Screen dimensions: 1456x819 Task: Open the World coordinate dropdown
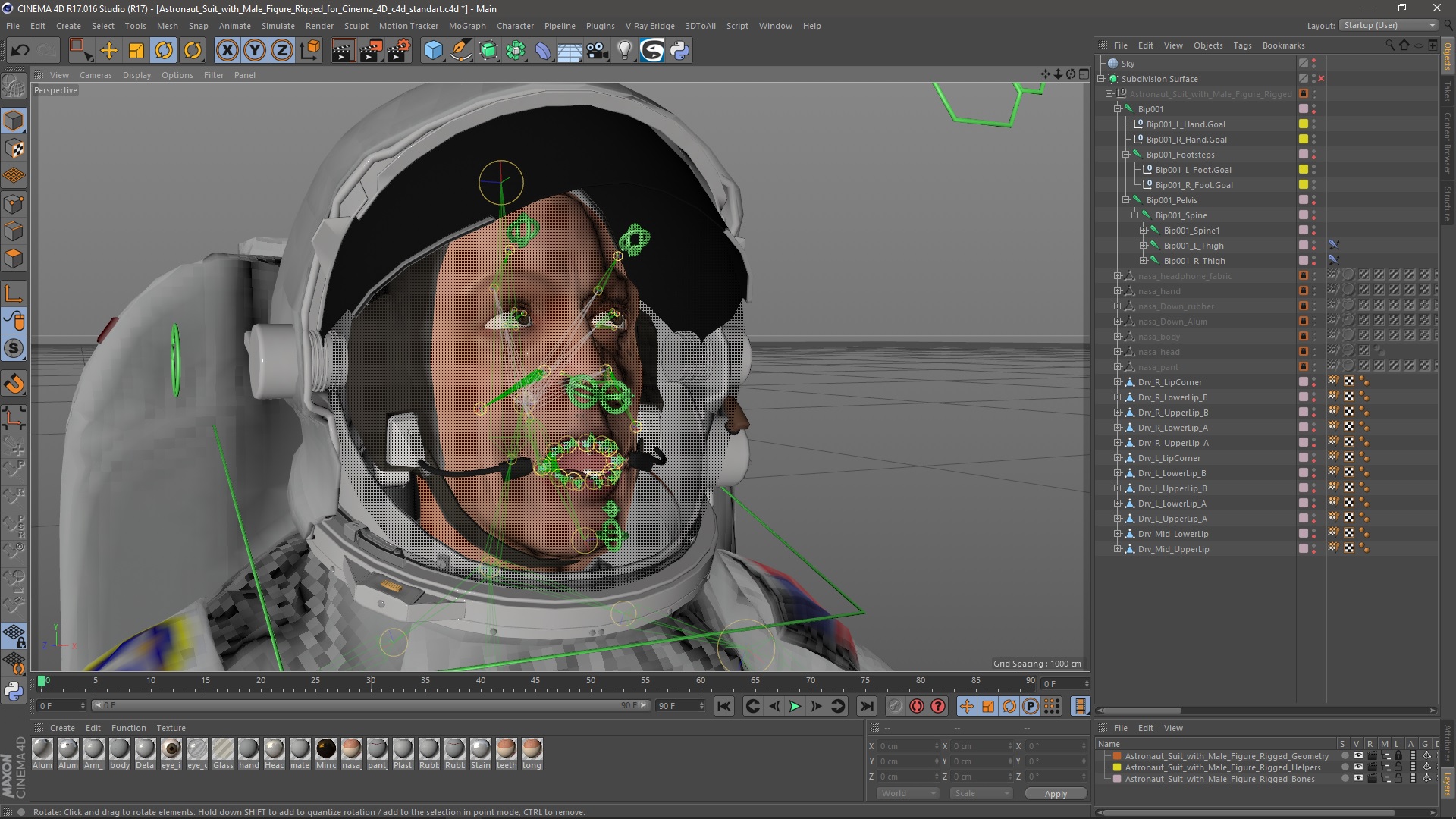(x=908, y=793)
